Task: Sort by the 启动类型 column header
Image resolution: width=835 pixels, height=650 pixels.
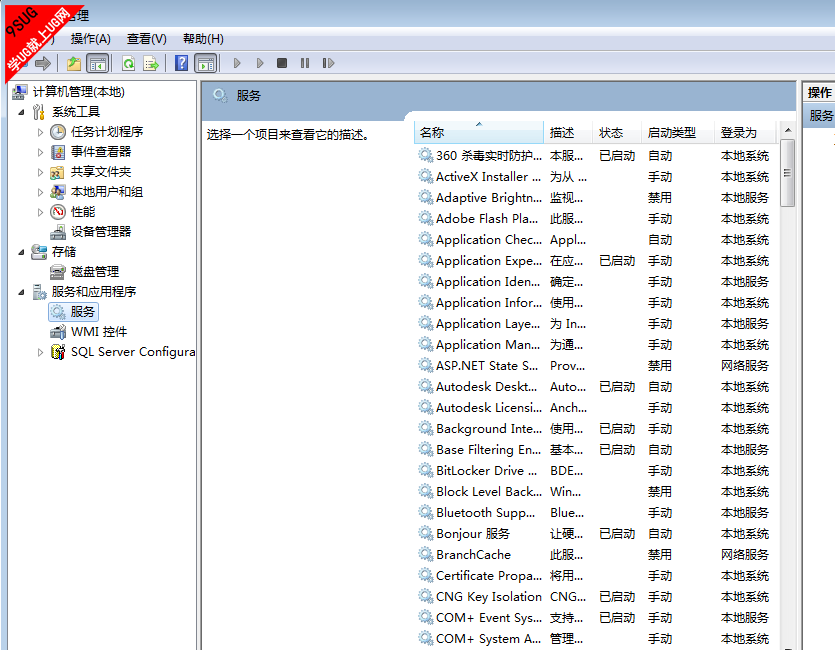Action: (x=678, y=133)
